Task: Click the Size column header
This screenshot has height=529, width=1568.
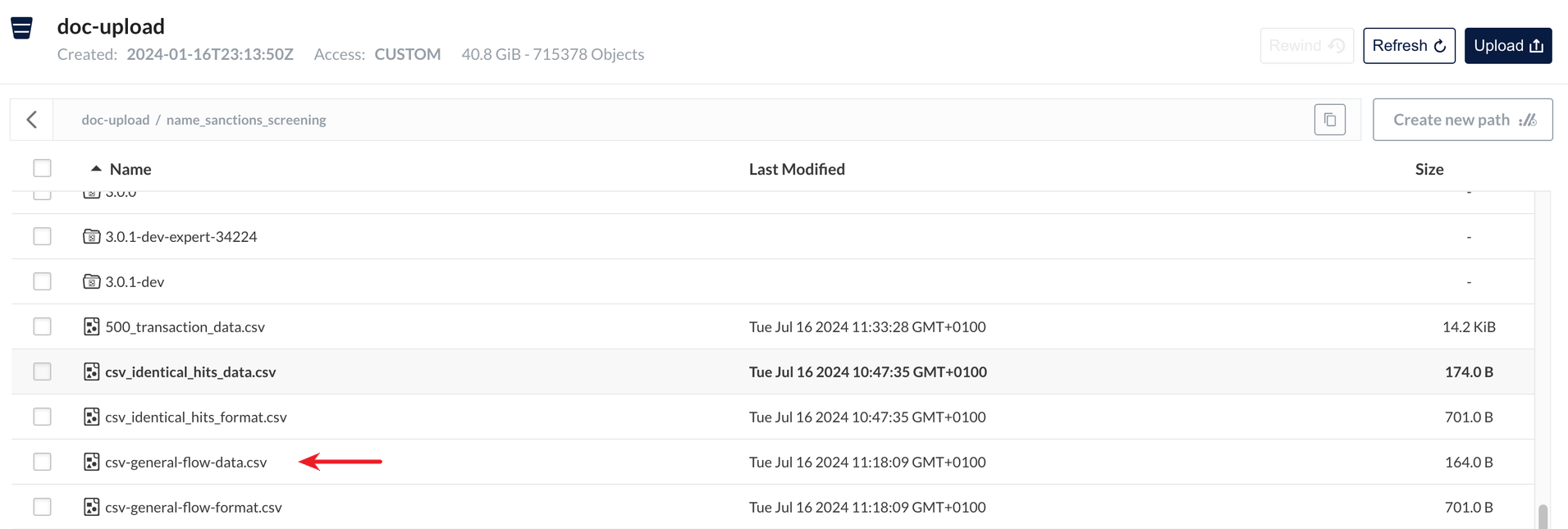Action: [1429, 169]
